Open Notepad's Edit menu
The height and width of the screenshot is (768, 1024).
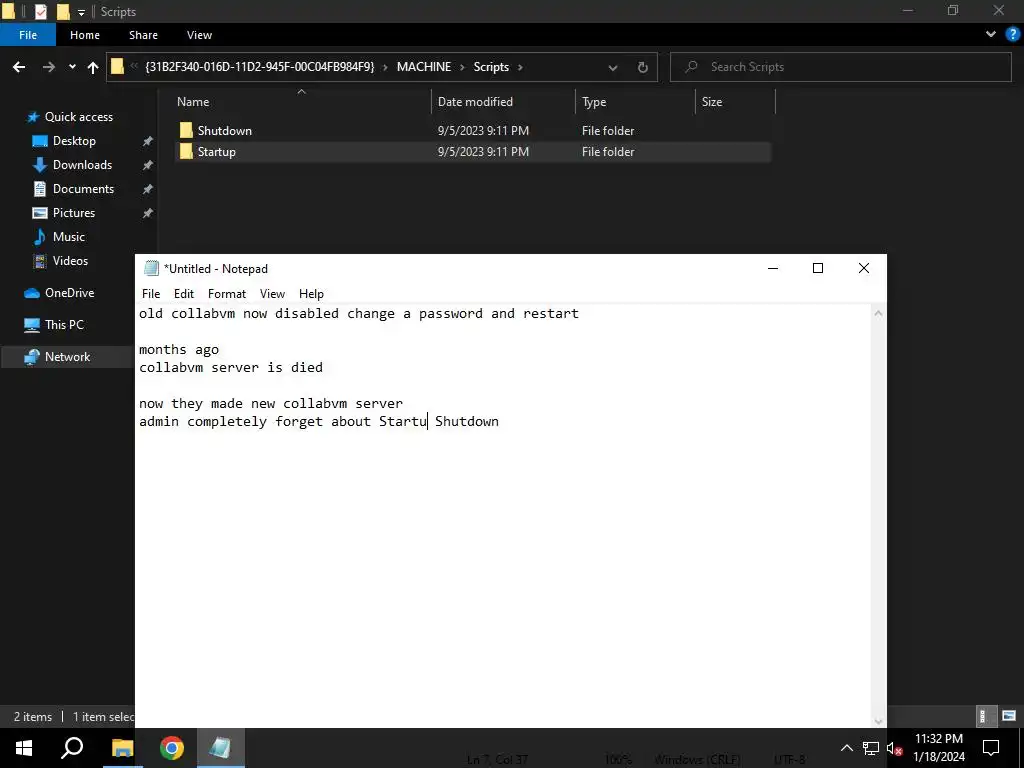point(184,294)
